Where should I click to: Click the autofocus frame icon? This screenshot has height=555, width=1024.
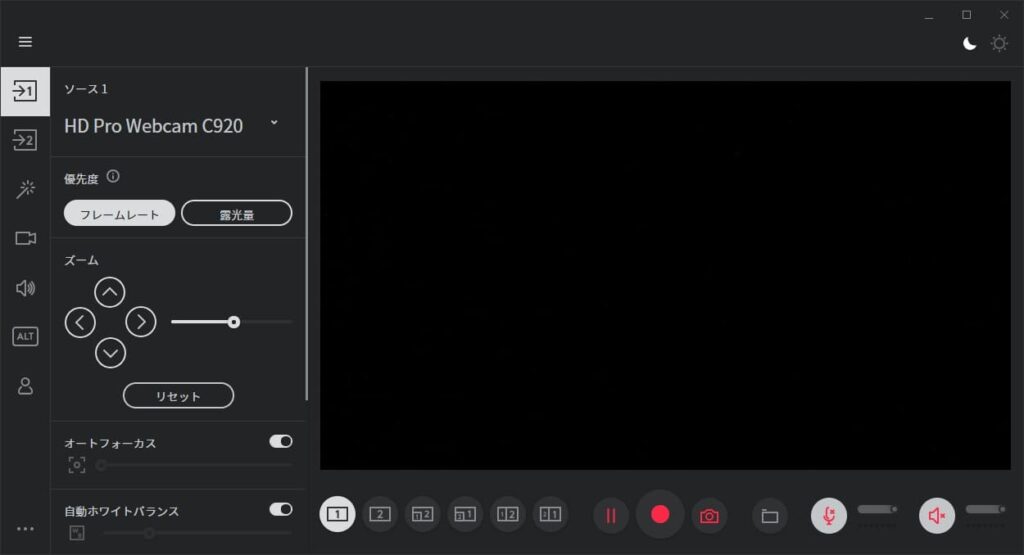click(77, 465)
